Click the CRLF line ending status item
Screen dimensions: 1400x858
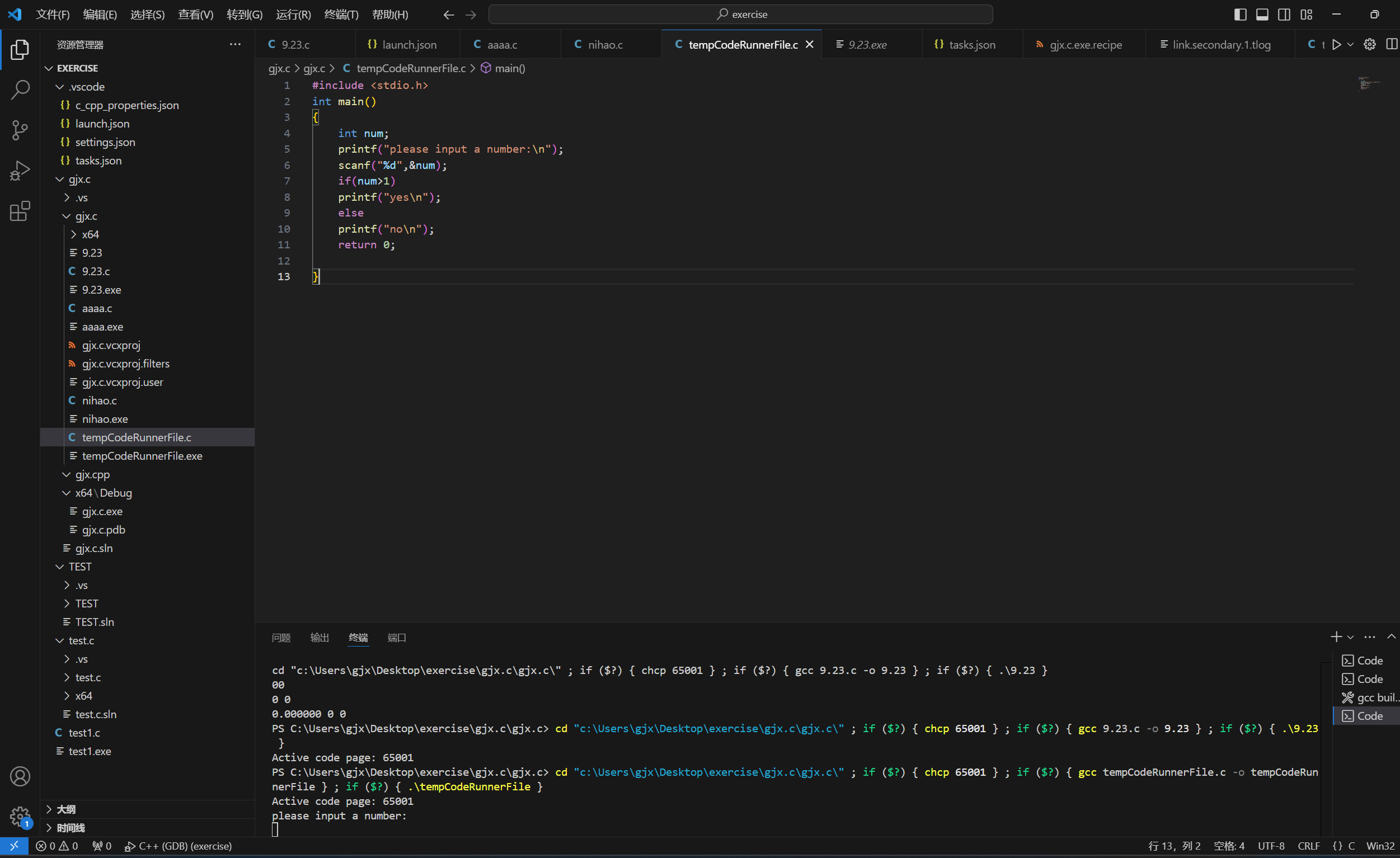[1308, 846]
